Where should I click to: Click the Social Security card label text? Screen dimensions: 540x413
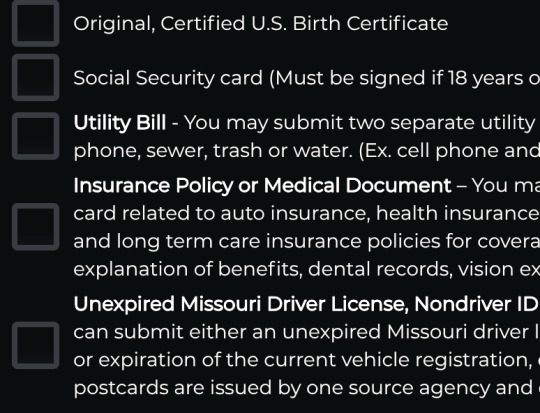pyautogui.click(x=168, y=78)
